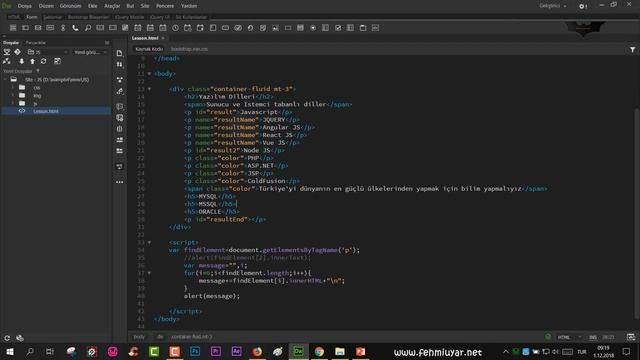
Task: Click the Kaynak Kodu source button
Action: [x=149, y=49]
